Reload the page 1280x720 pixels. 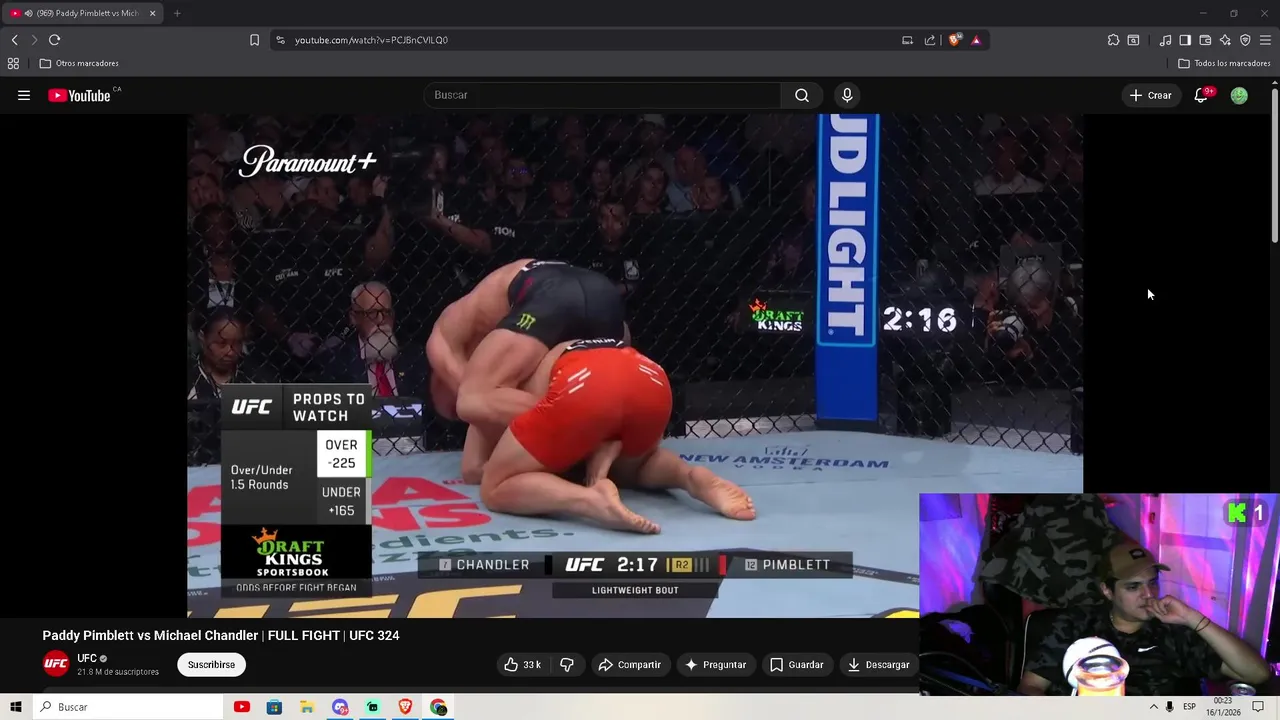(x=54, y=40)
